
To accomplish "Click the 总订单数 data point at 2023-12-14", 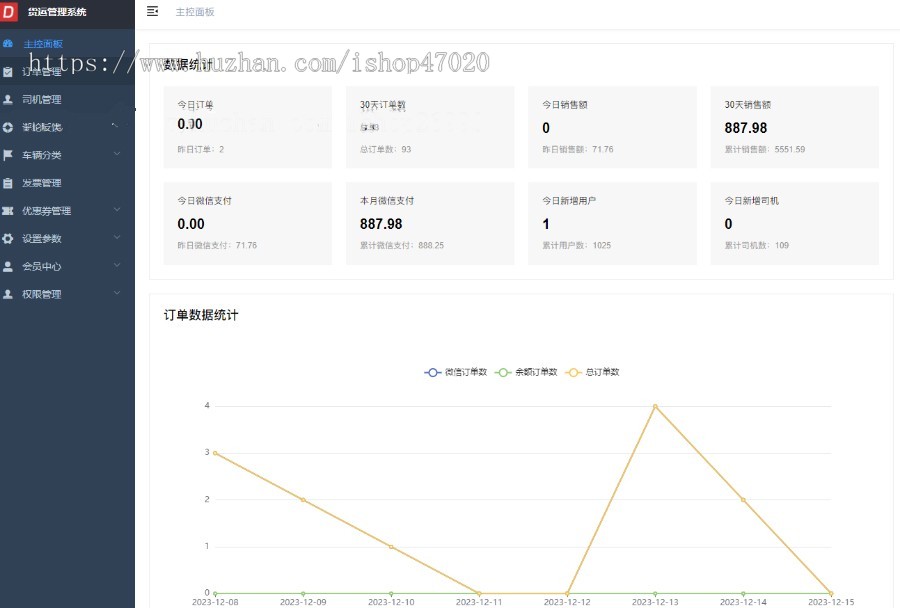I will [x=743, y=499].
